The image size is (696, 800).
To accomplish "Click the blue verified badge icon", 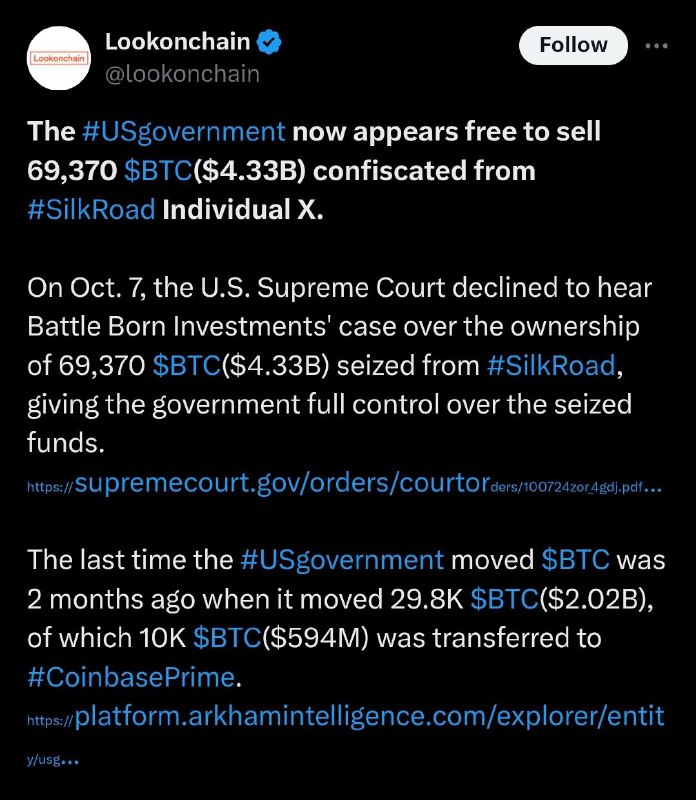I will [x=269, y=42].
